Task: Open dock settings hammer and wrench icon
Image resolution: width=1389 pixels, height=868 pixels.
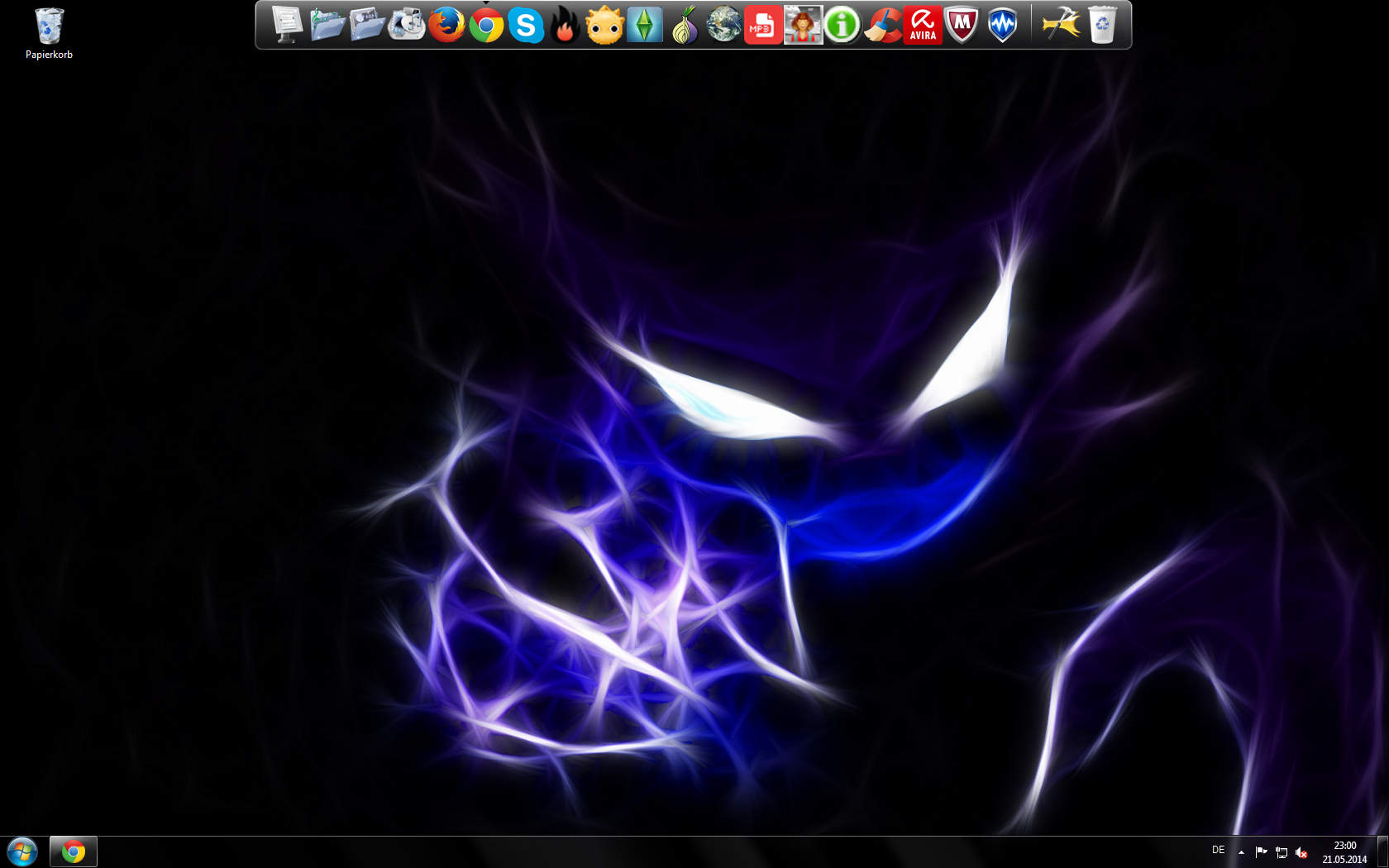Action: click(x=1062, y=25)
